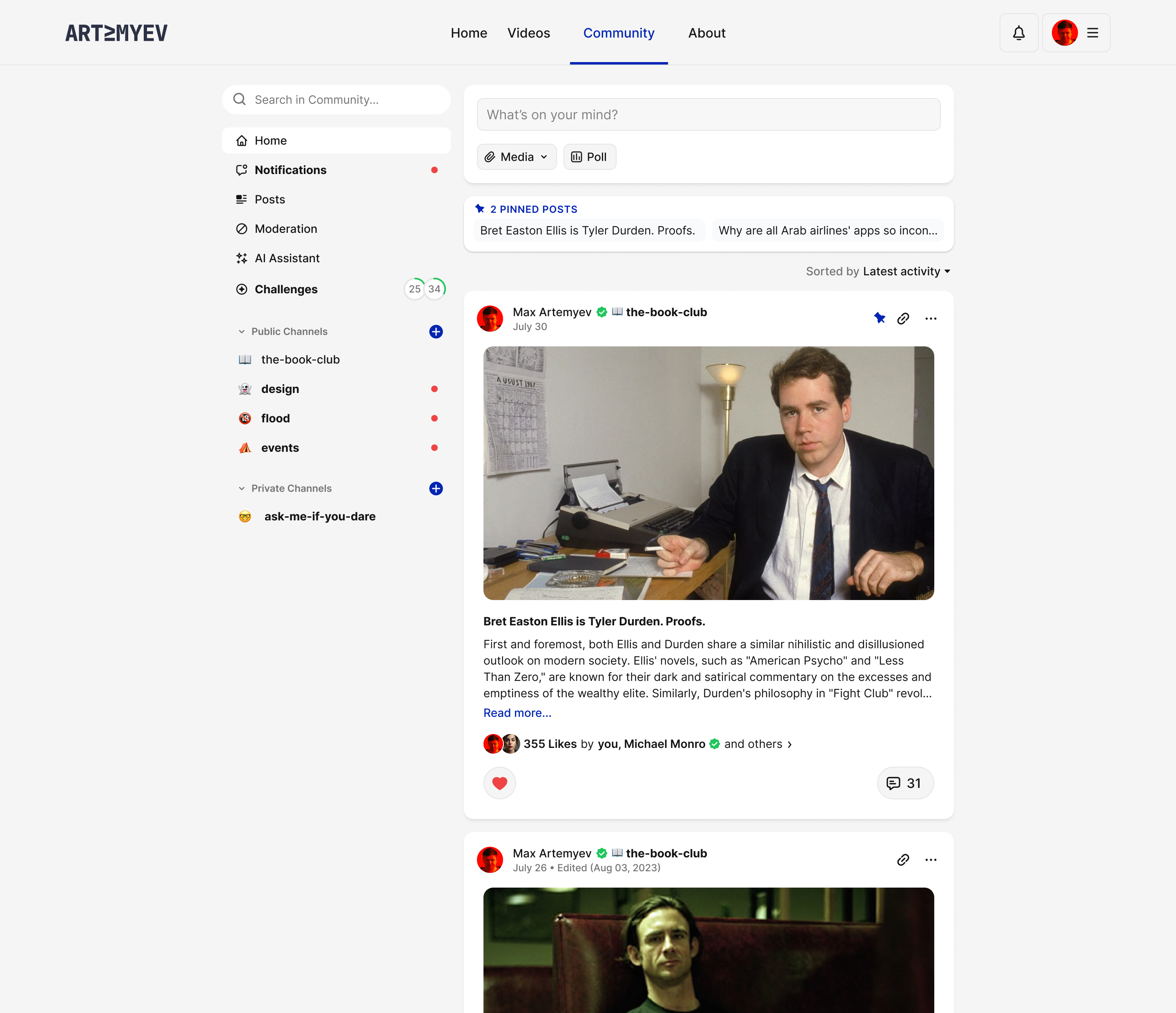Viewport: 1176px width, 1013px height.
Task: Unpin the Bret Easton Ellis post
Action: coord(879,318)
